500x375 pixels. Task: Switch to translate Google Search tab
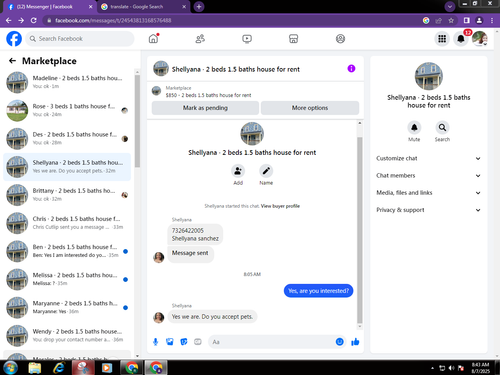pyautogui.click(x=143, y=7)
